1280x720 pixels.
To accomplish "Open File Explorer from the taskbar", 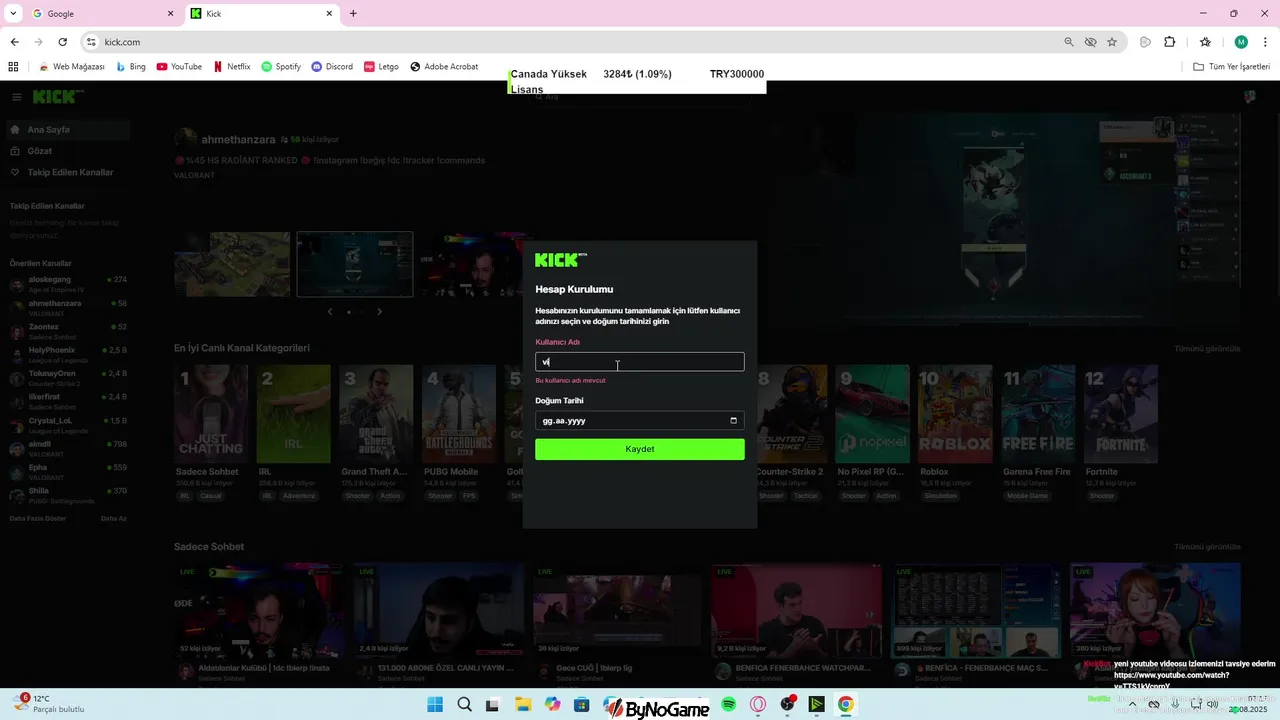I will pos(523,705).
